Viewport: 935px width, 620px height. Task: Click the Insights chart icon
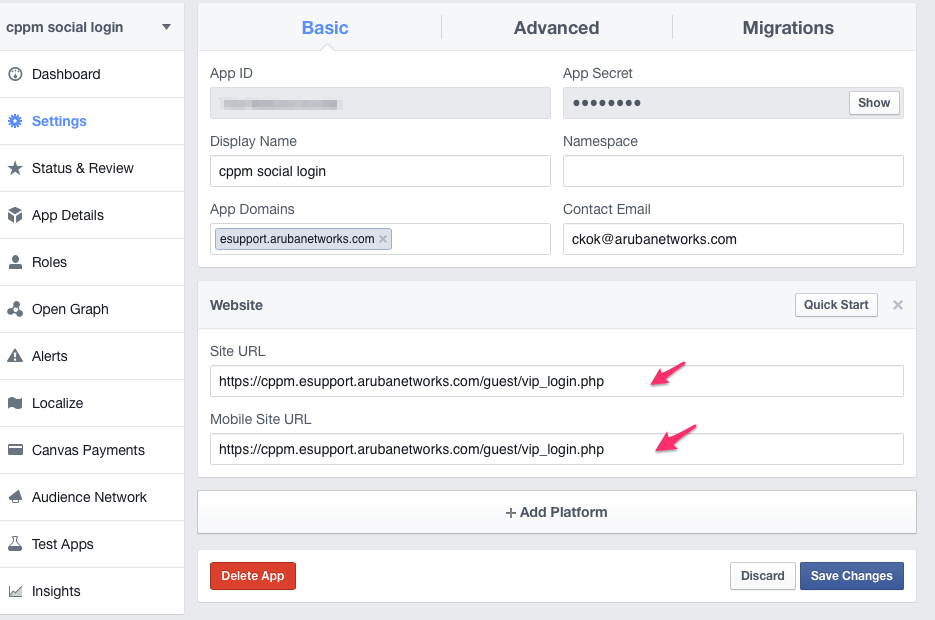pos(15,591)
